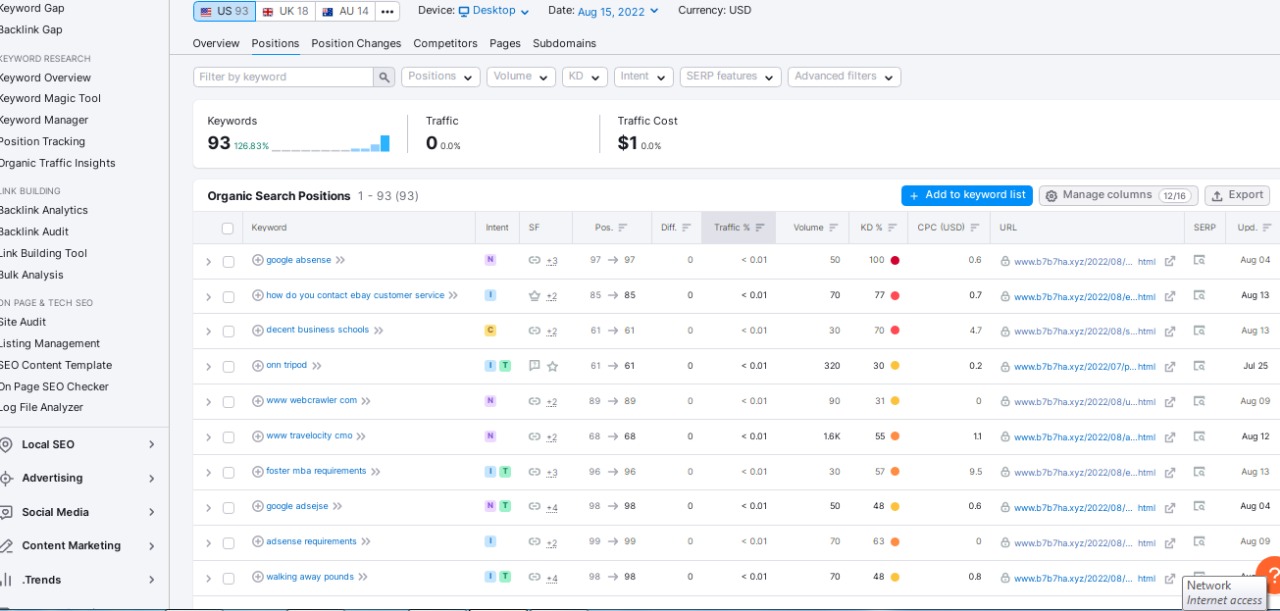Viewport: 1280px width, 611px height.
Task: Check the box for www webcrawler com row
Action: (x=228, y=402)
